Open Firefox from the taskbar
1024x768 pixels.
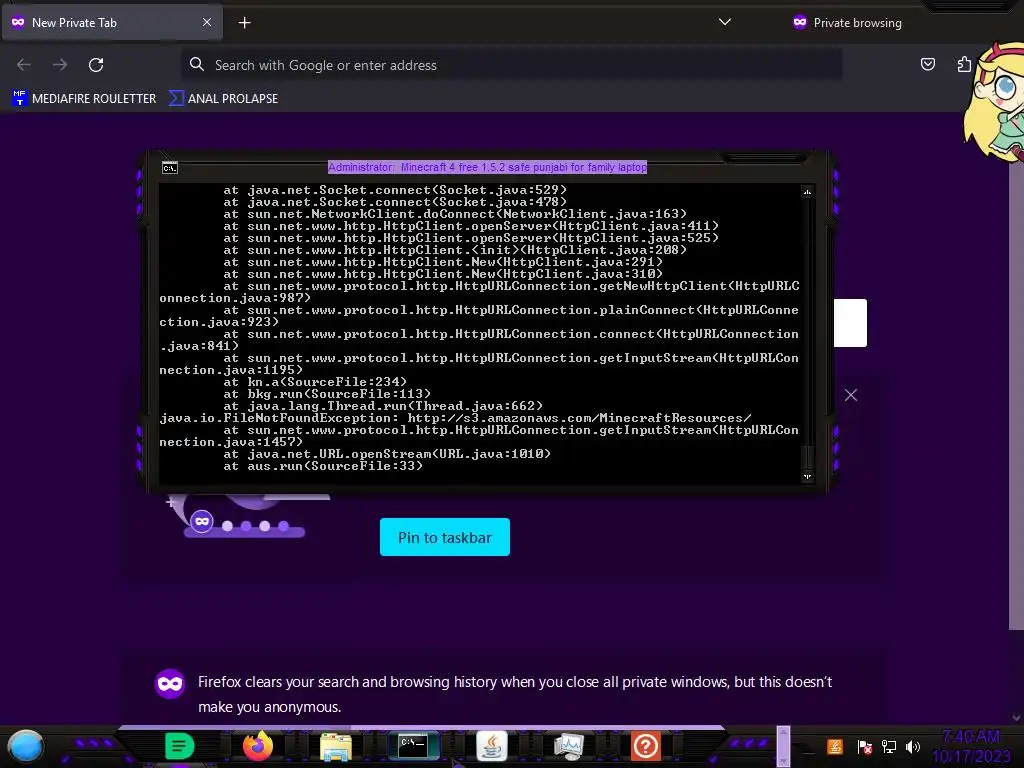258,746
